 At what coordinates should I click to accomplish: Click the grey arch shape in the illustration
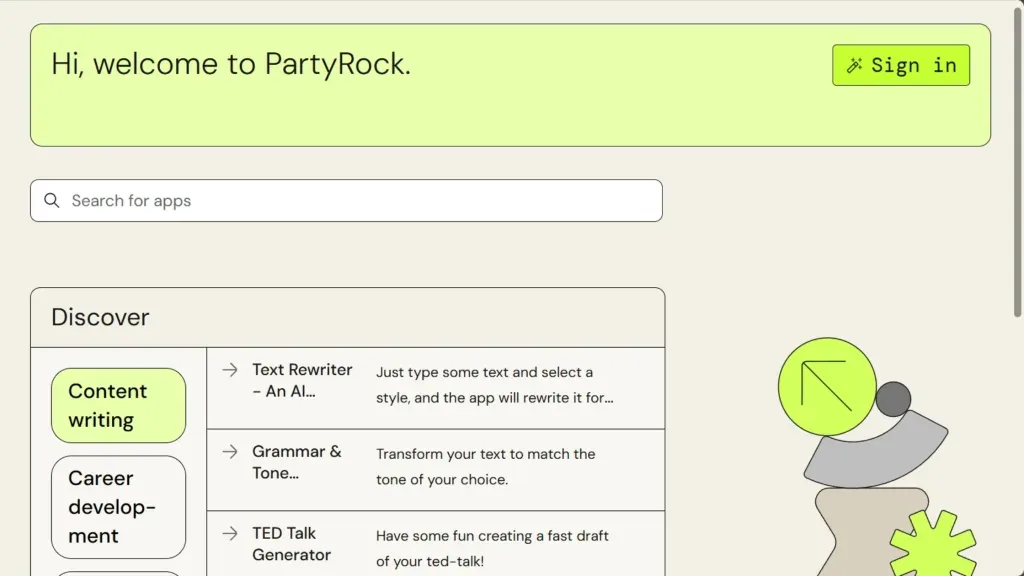coord(877,450)
